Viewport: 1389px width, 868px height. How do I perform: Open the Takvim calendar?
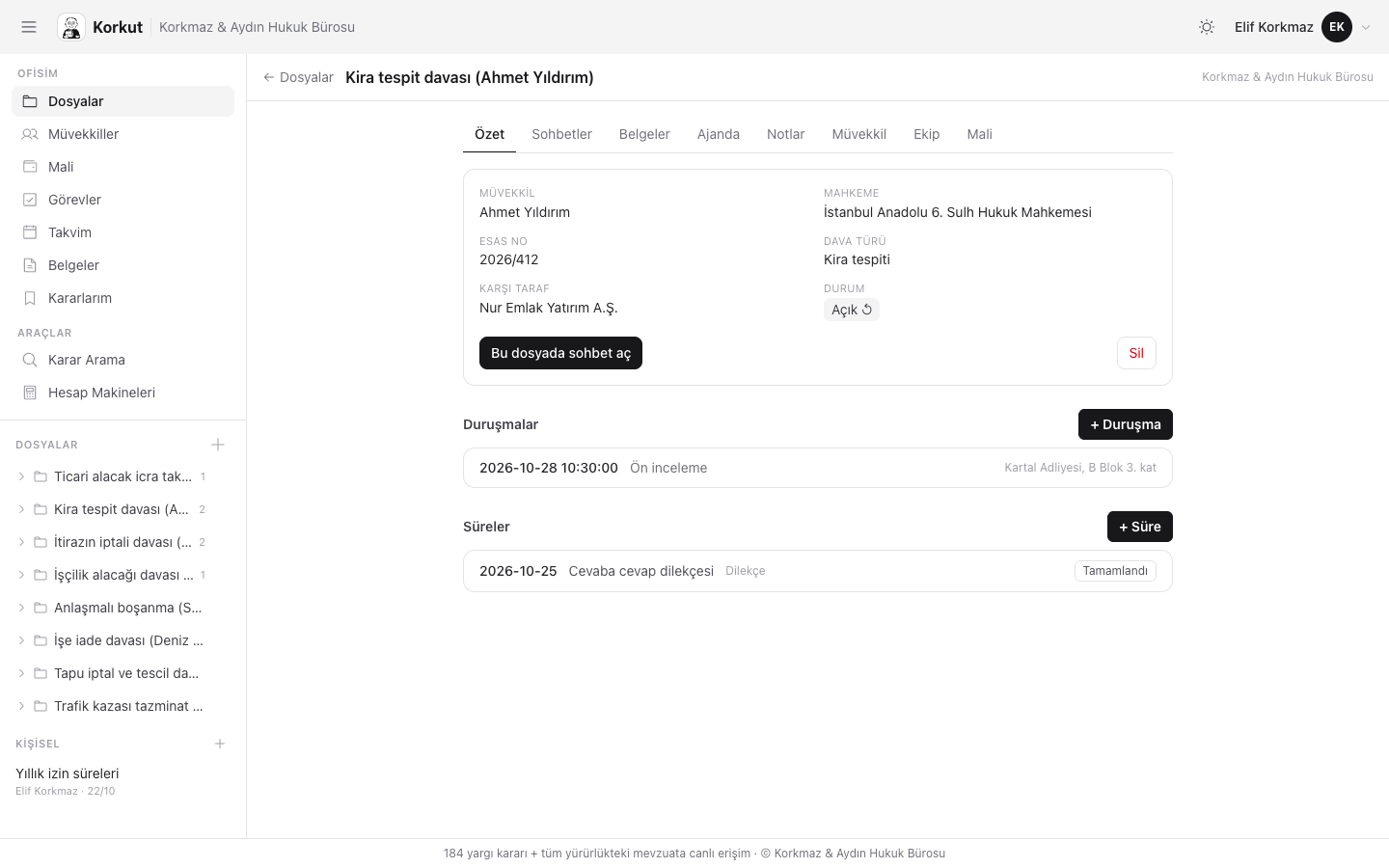pos(123,232)
